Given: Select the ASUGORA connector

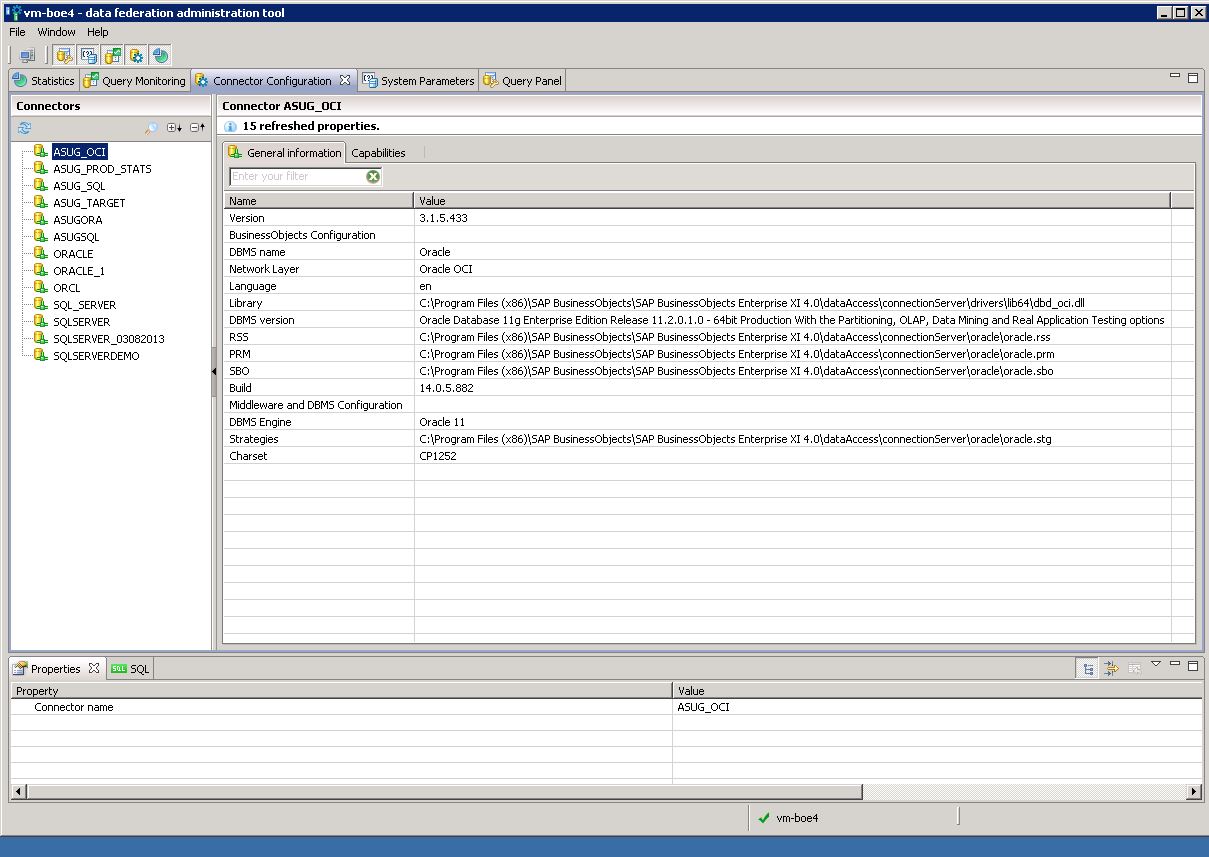Looking at the screenshot, I should click(77, 220).
